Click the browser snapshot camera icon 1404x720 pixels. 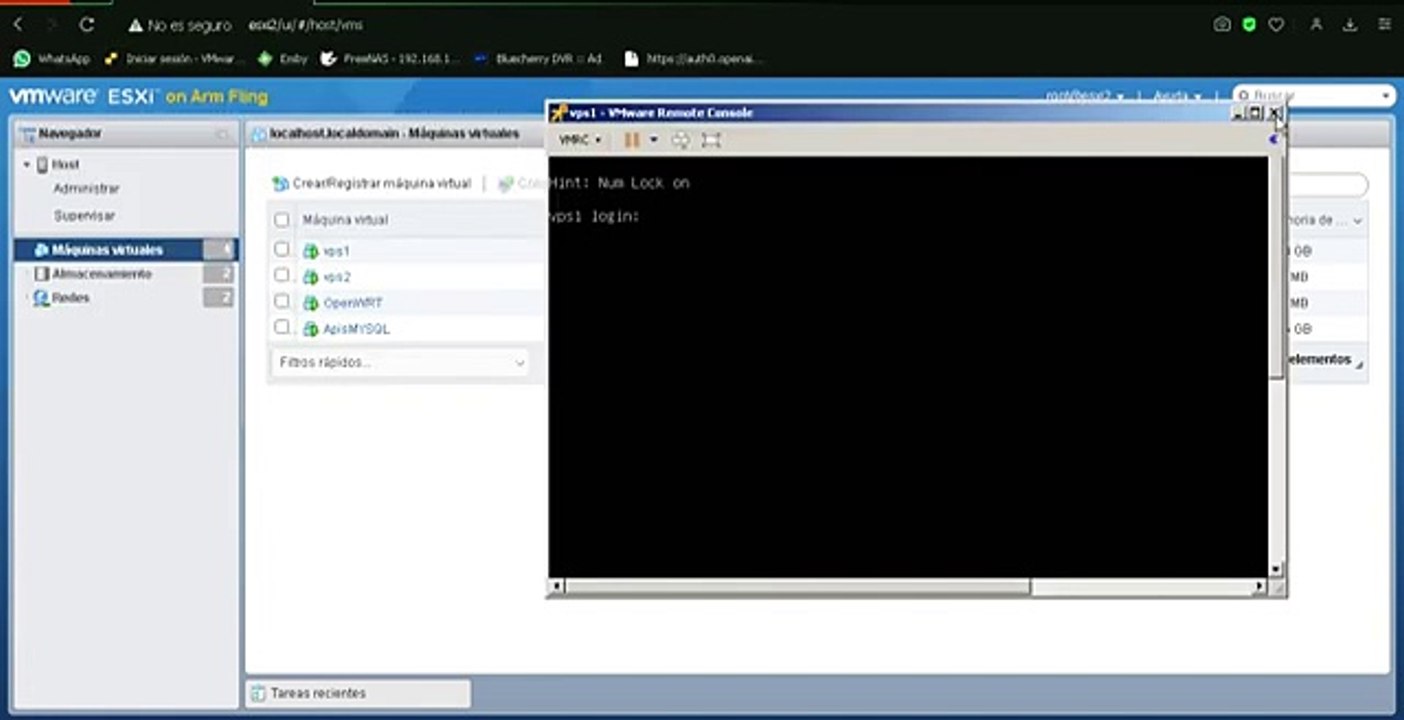[1222, 24]
